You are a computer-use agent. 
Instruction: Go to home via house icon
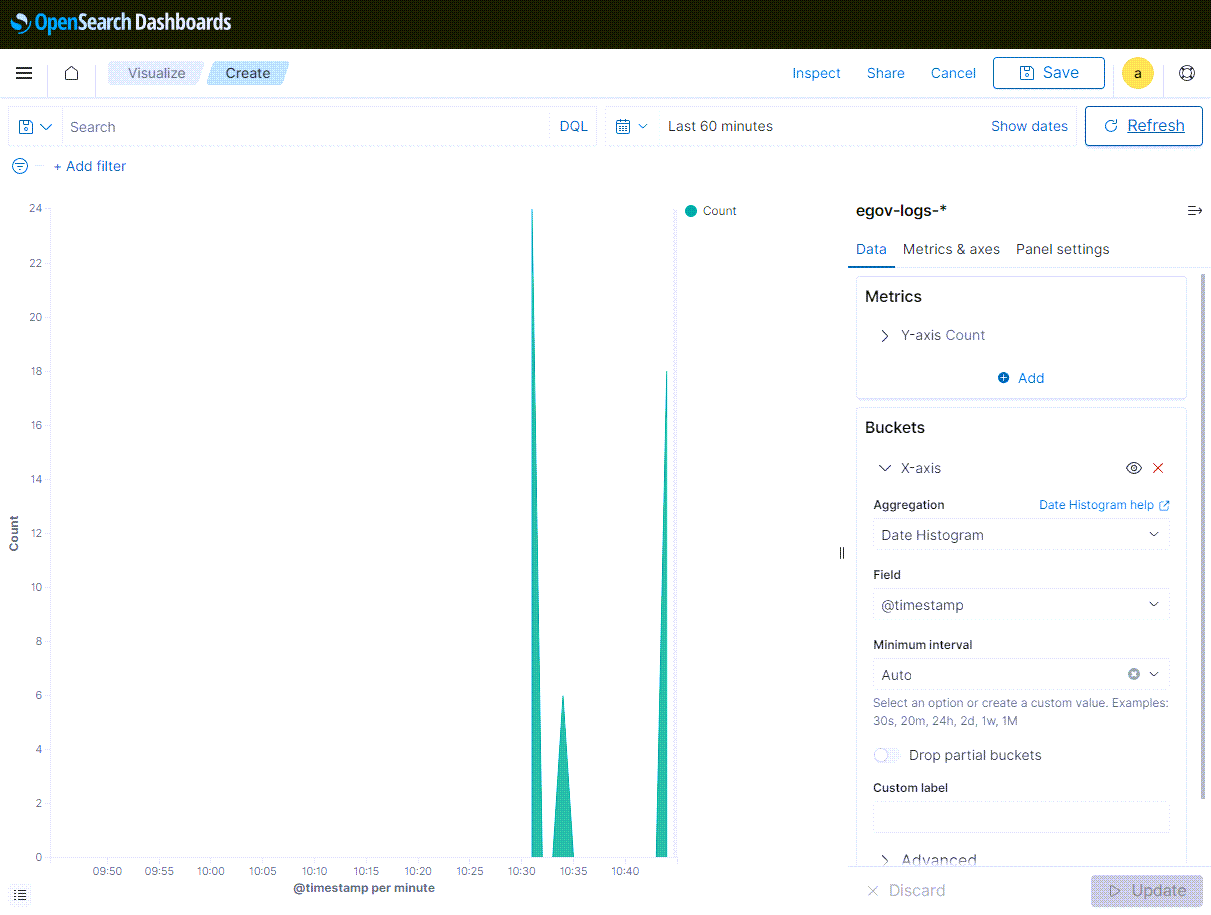pyautogui.click(x=71, y=73)
